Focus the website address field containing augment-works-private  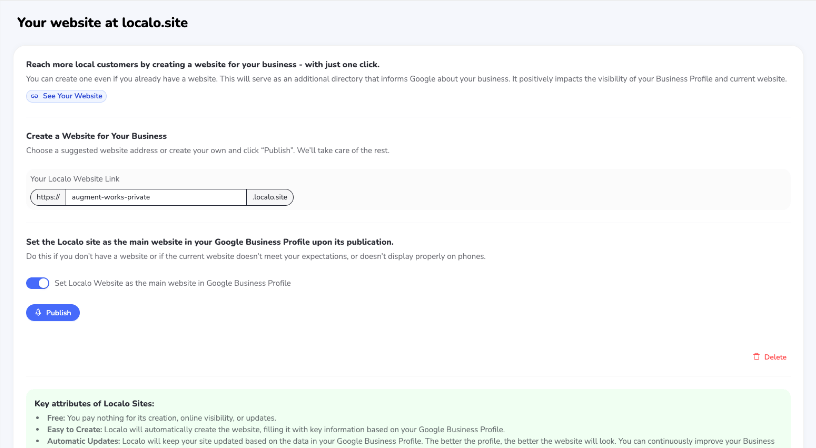click(x=155, y=198)
